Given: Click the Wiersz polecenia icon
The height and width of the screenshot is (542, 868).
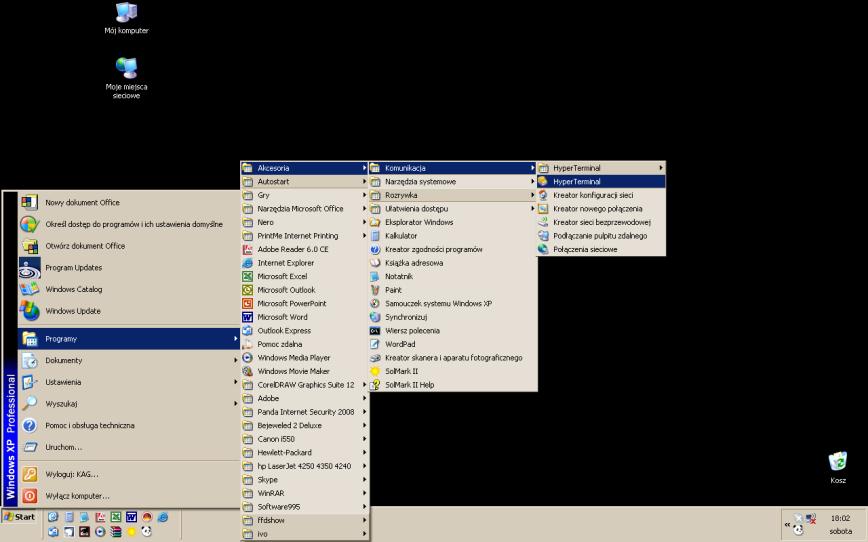Looking at the screenshot, I should pos(375,331).
